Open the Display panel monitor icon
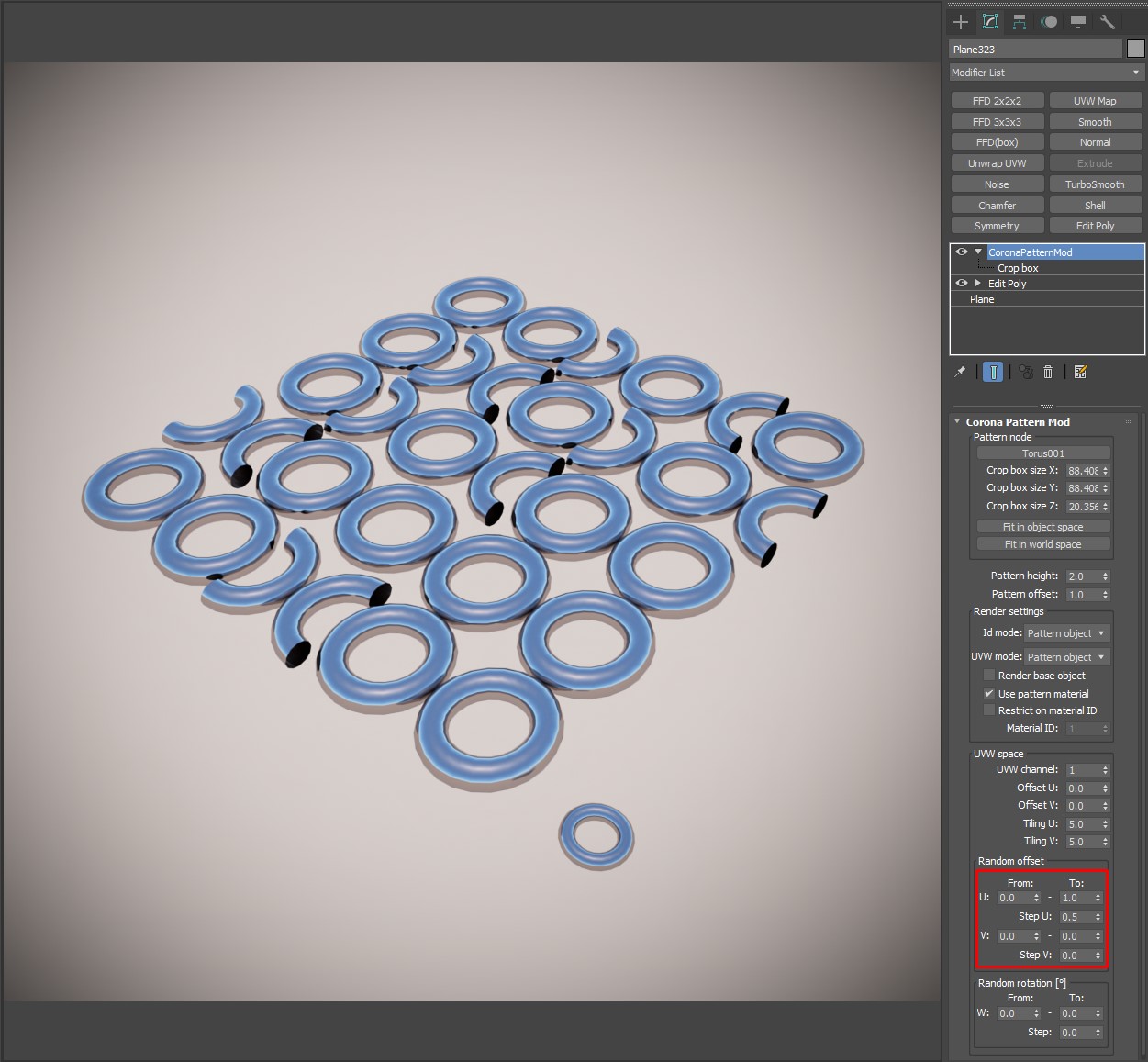The height and width of the screenshot is (1062, 1148). point(1078,22)
